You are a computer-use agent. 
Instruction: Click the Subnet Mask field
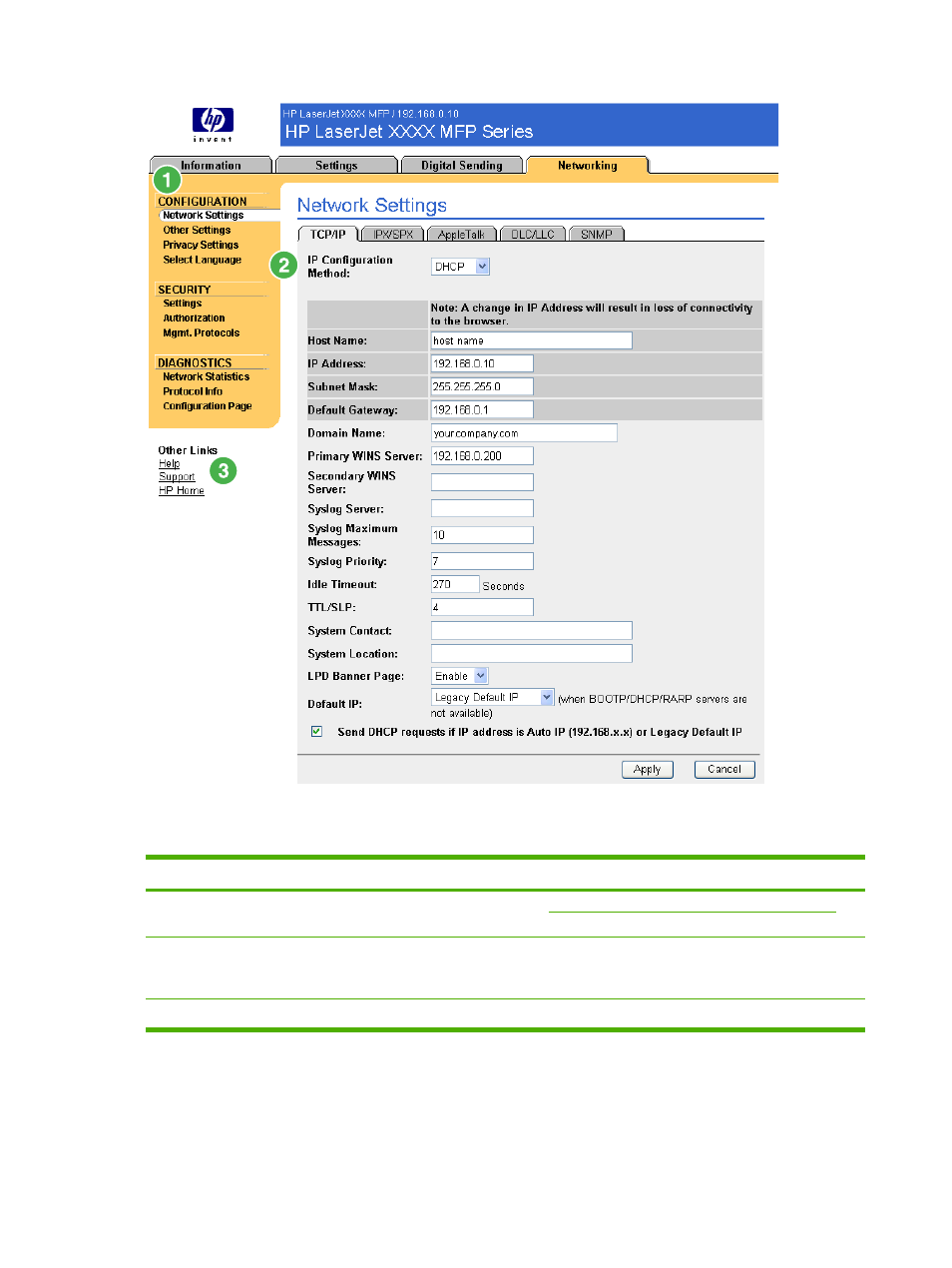coord(482,387)
